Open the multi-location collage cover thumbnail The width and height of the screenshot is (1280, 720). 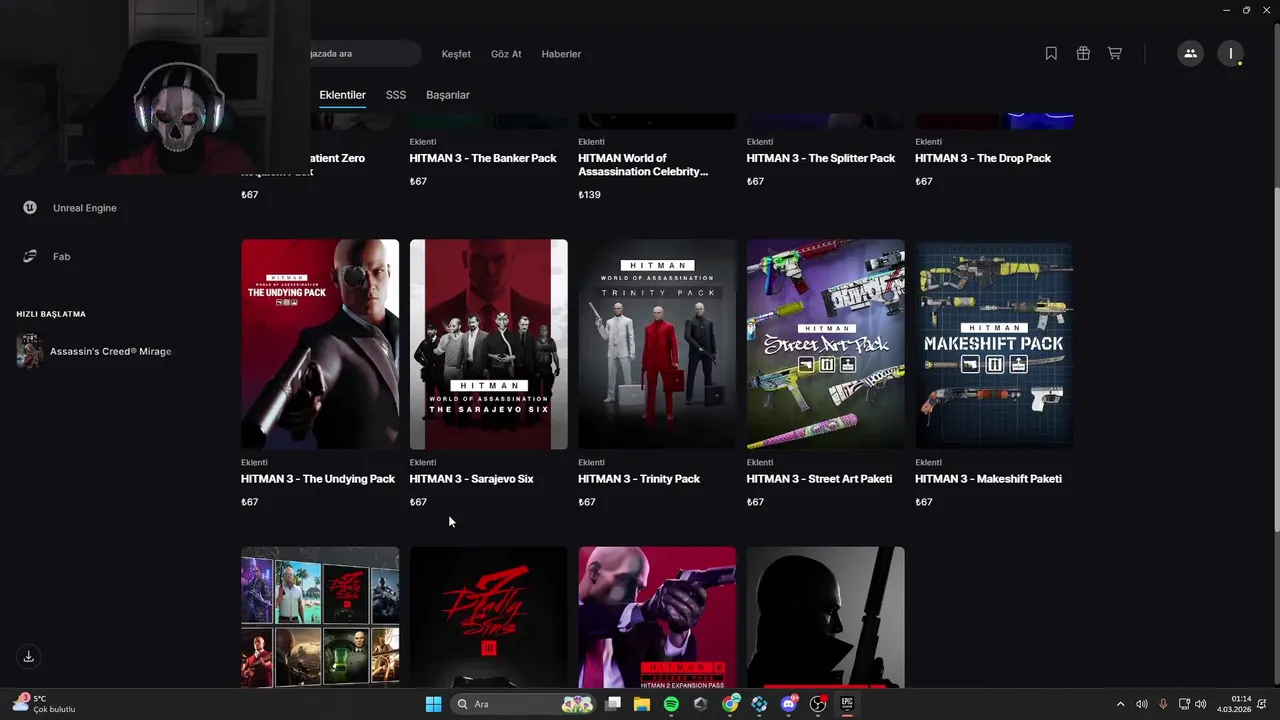tap(320, 617)
